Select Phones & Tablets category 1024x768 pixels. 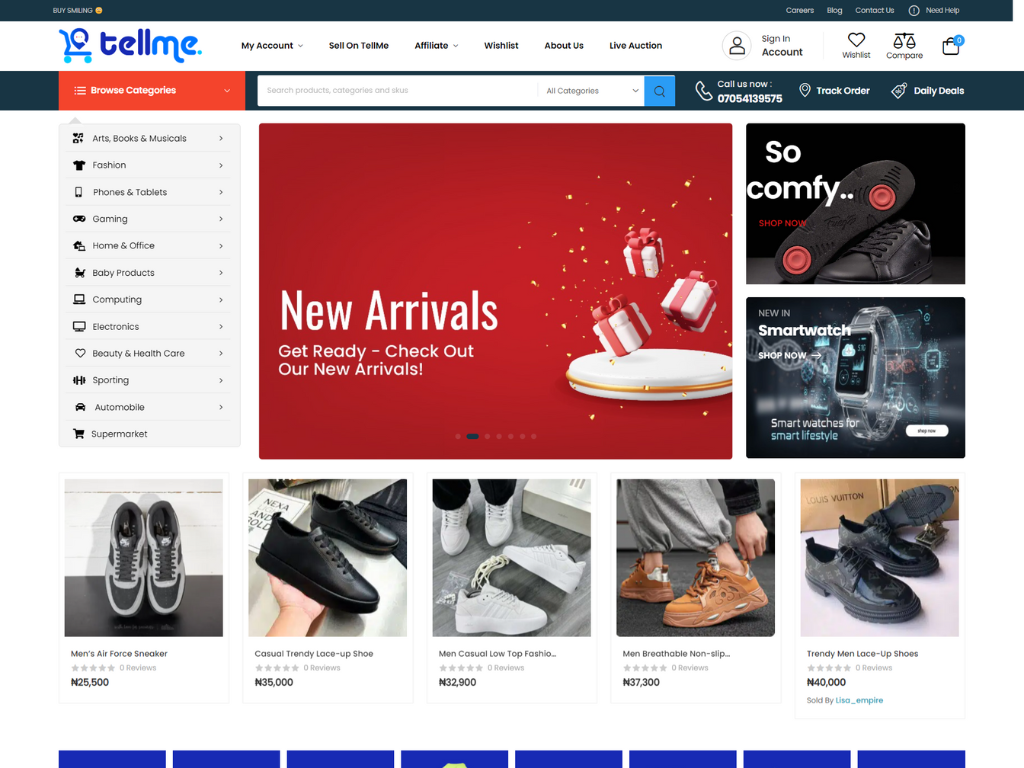pos(130,192)
